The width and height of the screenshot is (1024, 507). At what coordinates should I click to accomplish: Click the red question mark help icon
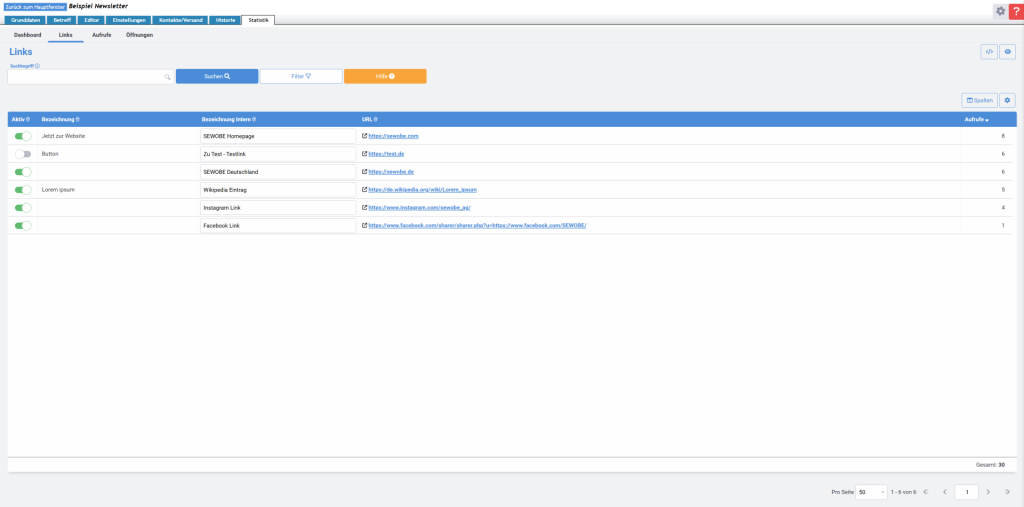pyautogui.click(x=1016, y=10)
